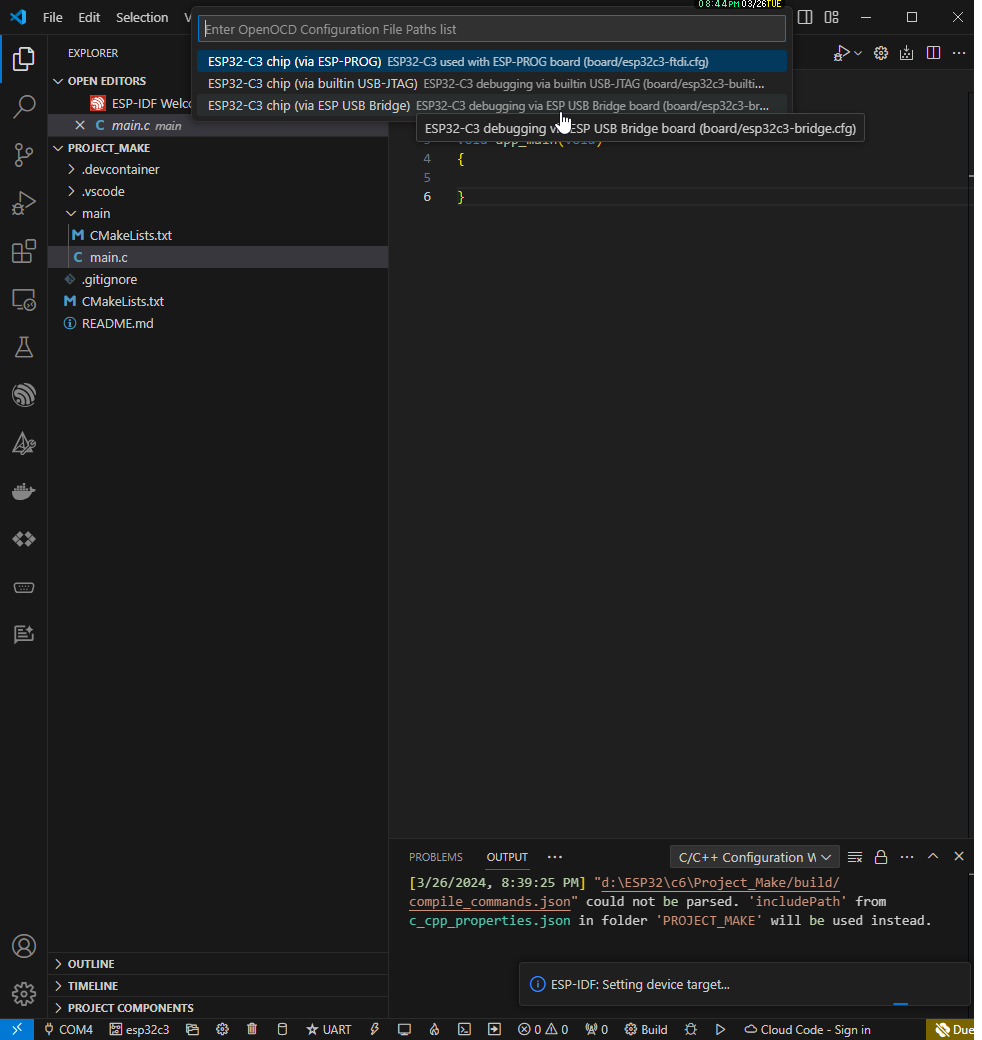The height and width of the screenshot is (1040, 982).
Task: Click the ESP-IDF current project folder icon
Action: [192, 1029]
